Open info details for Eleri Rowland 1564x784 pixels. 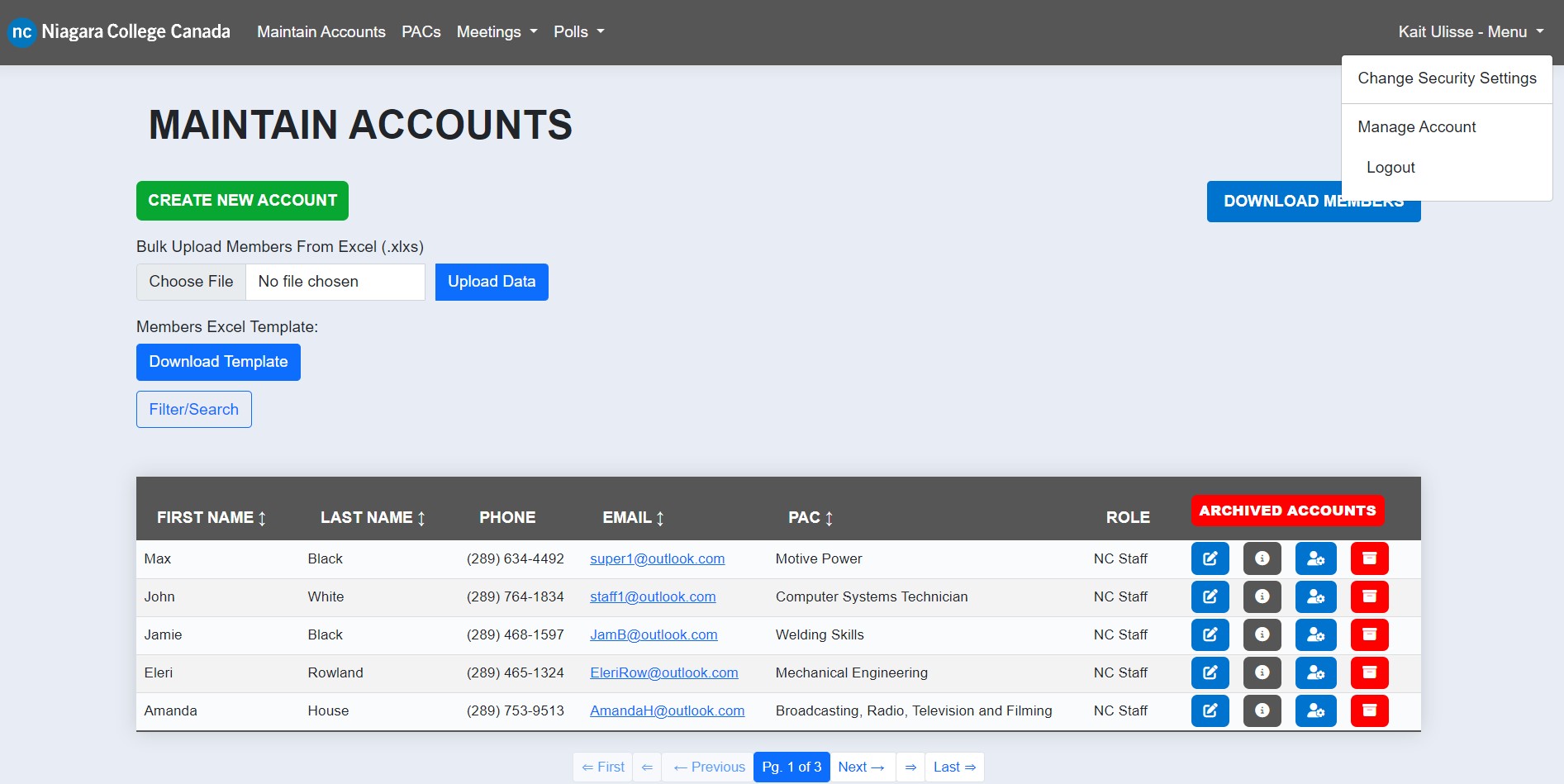1262,672
